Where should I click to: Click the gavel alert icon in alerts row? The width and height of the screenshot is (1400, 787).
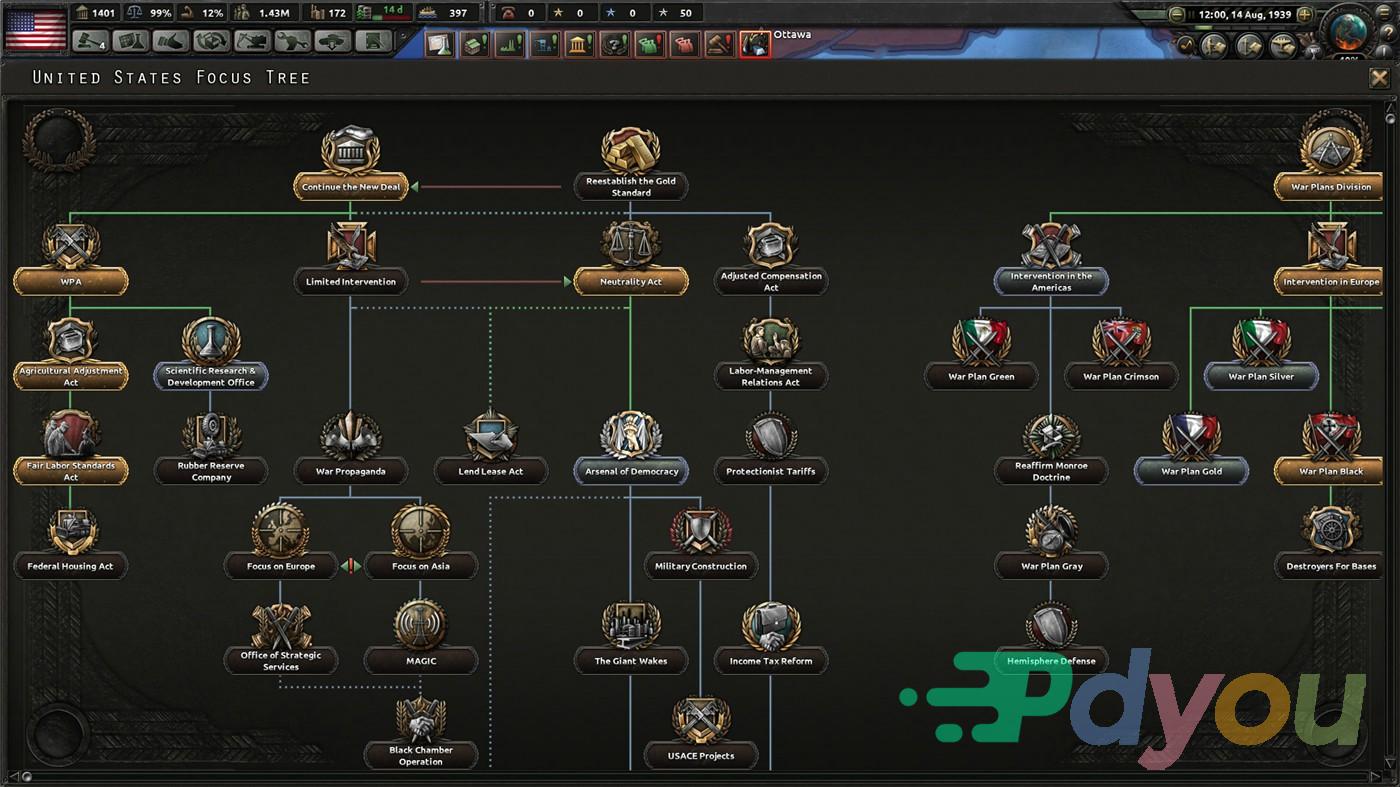(720, 44)
